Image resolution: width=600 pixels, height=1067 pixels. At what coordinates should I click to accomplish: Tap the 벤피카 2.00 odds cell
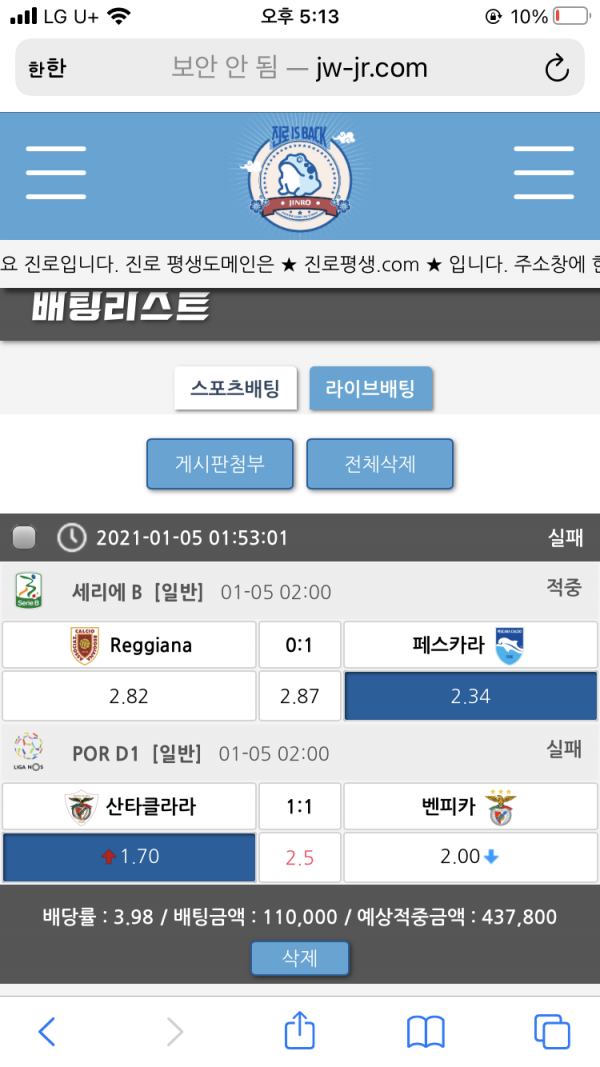tap(470, 857)
